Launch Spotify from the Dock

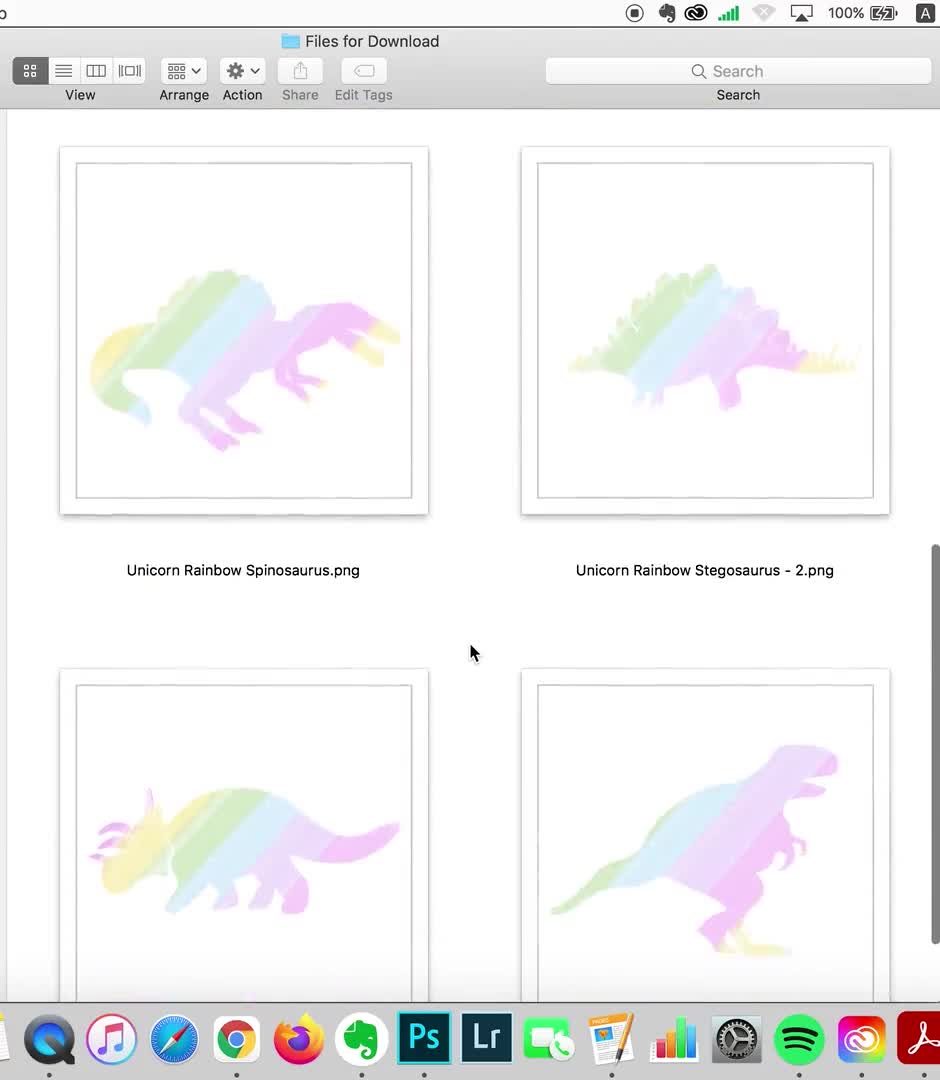(x=799, y=1038)
